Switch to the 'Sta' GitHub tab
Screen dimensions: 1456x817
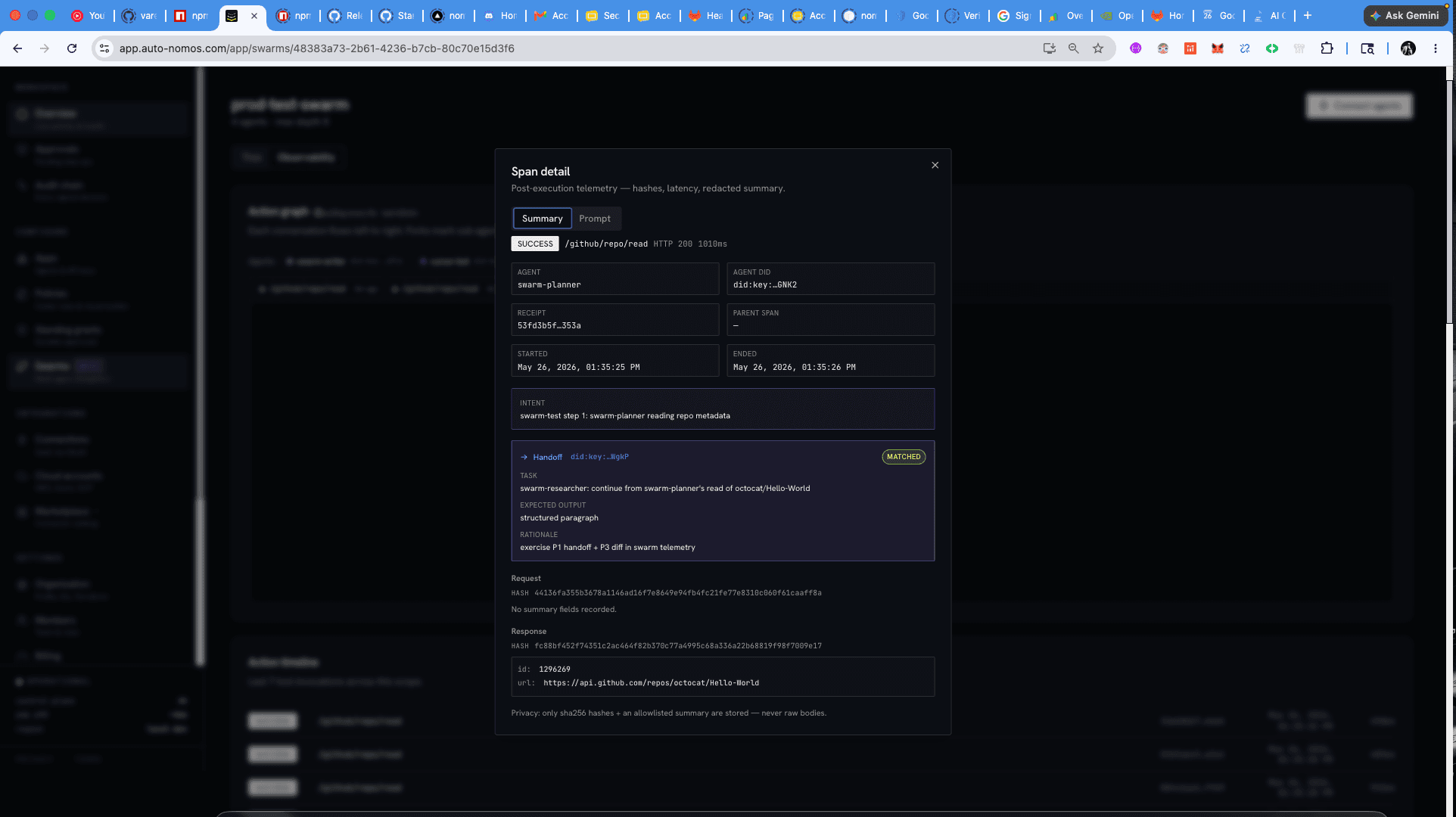pyautogui.click(x=397, y=15)
